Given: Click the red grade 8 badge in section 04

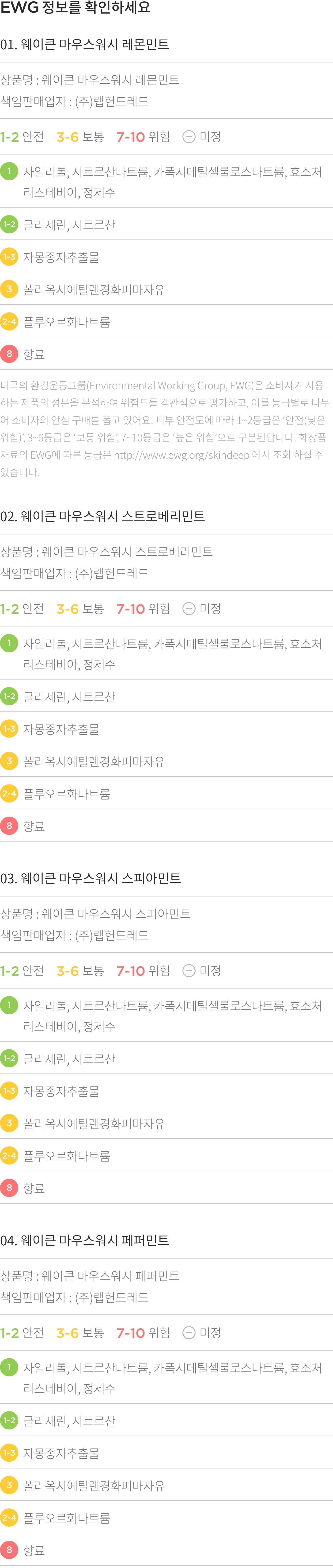Looking at the screenshot, I should [9, 1549].
